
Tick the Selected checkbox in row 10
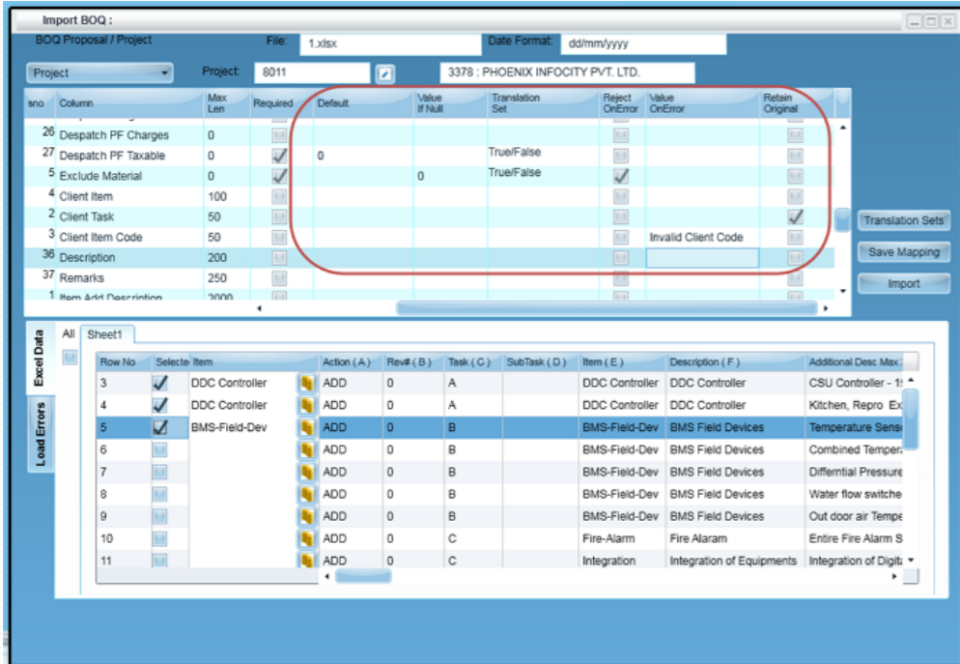point(160,539)
